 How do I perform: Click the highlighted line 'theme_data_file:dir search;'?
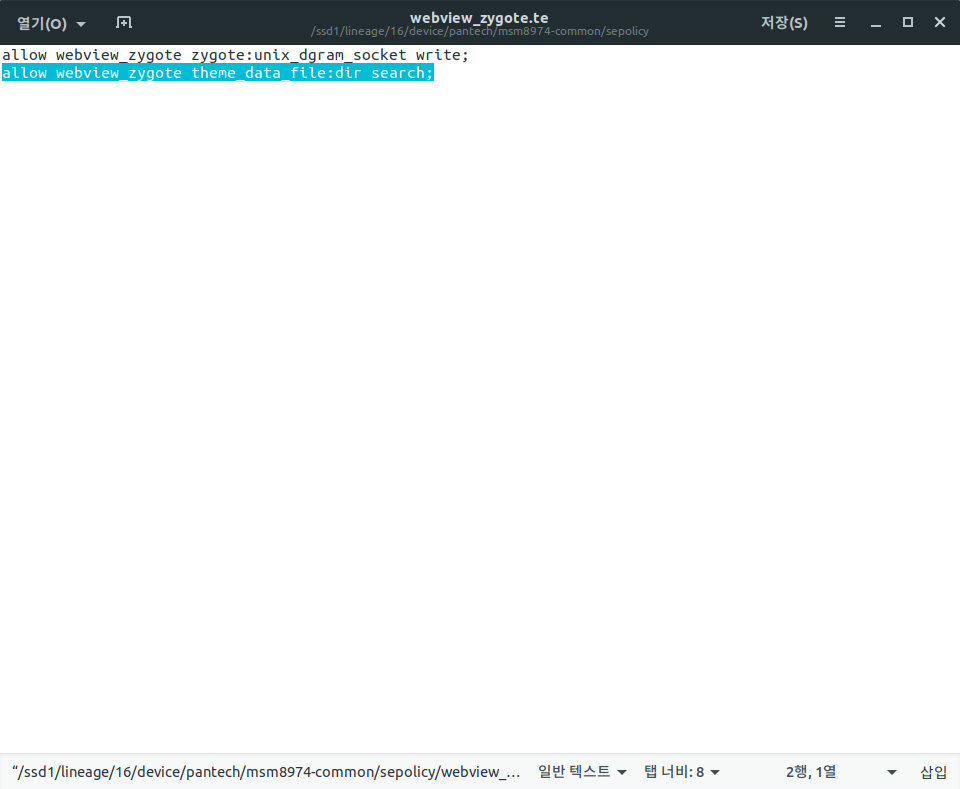tap(312, 73)
